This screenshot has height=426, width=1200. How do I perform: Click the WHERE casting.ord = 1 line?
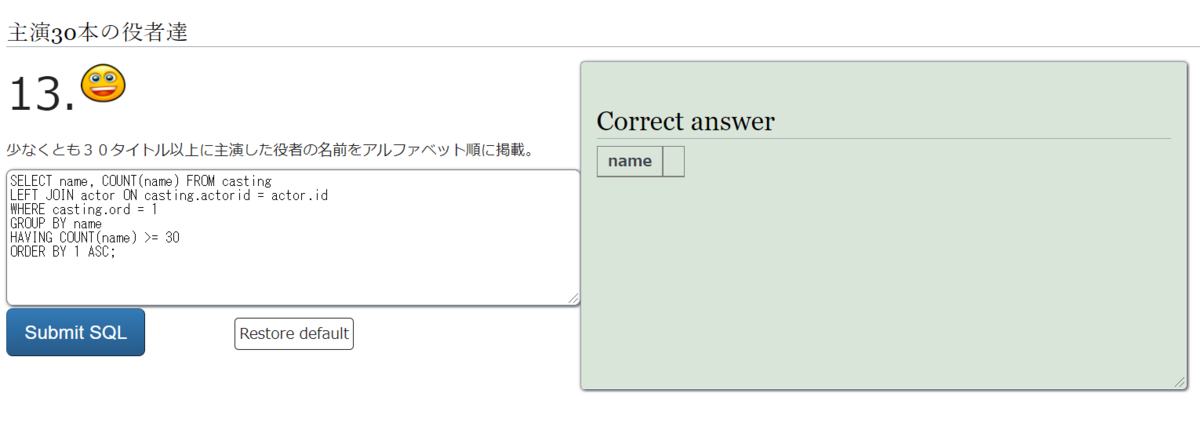[83, 210]
